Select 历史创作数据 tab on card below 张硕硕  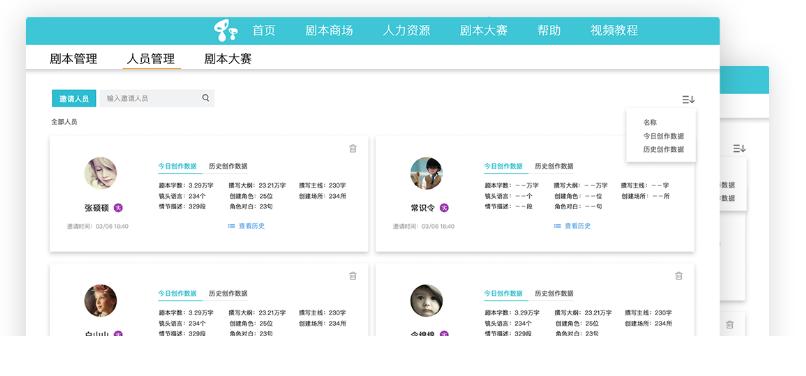point(228,293)
